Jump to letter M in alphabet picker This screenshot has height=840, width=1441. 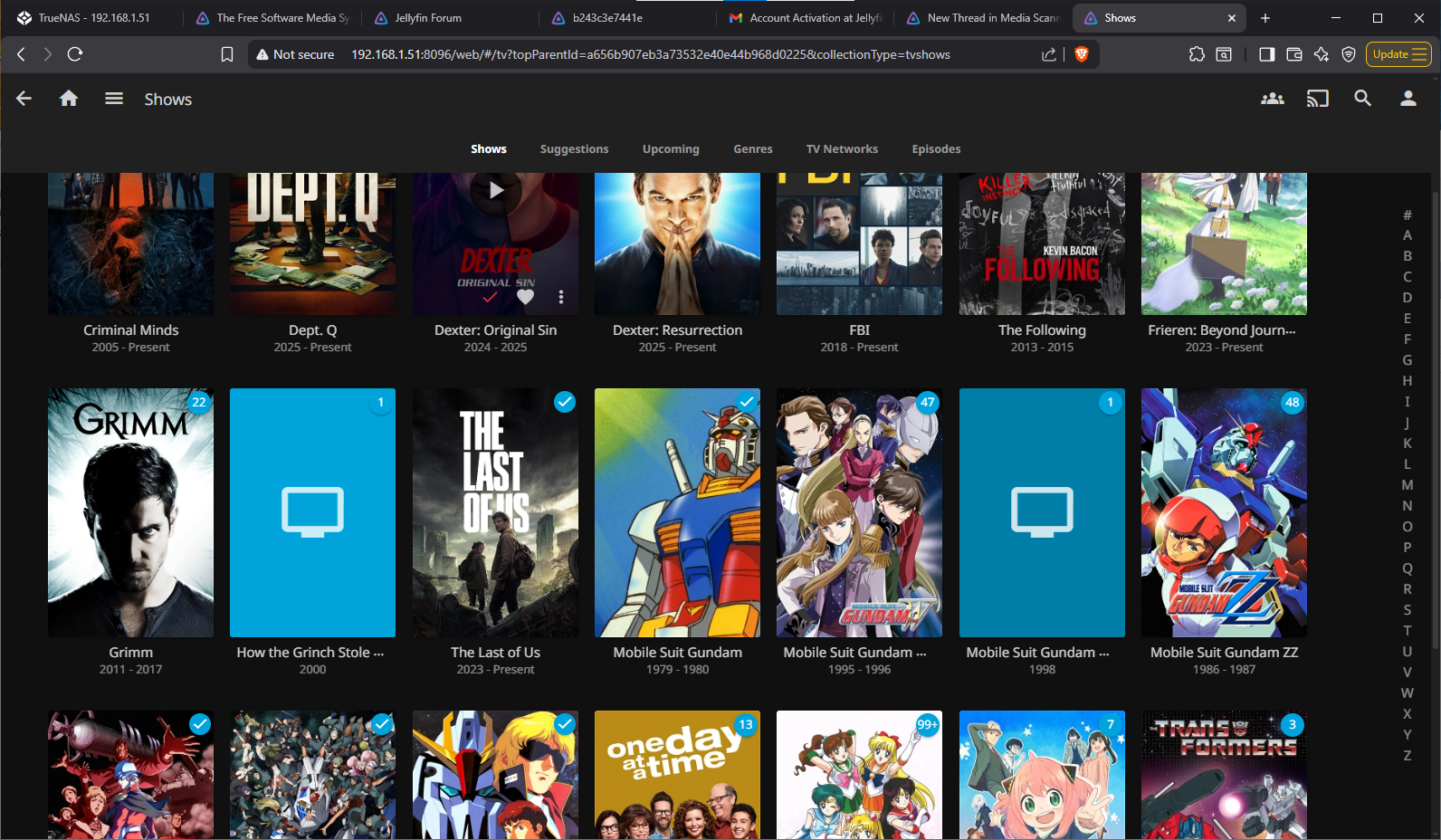(x=1407, y=485)
